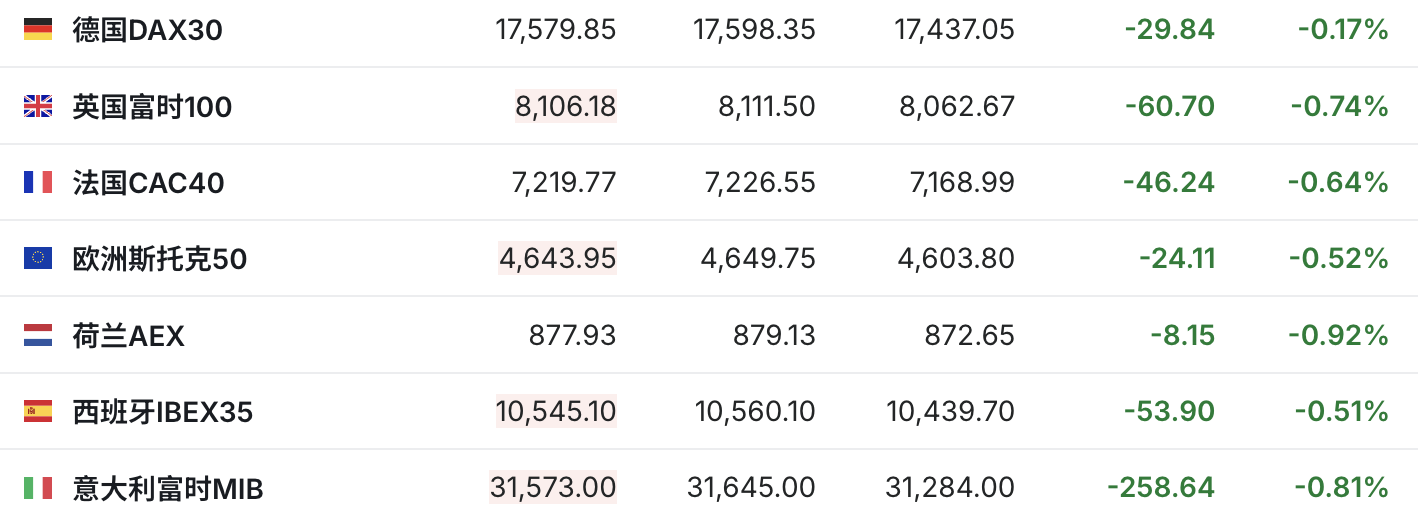Open the 德国DAX30 index link
Viewport: 1418px width, 510px height.
[x=147, y=30]
